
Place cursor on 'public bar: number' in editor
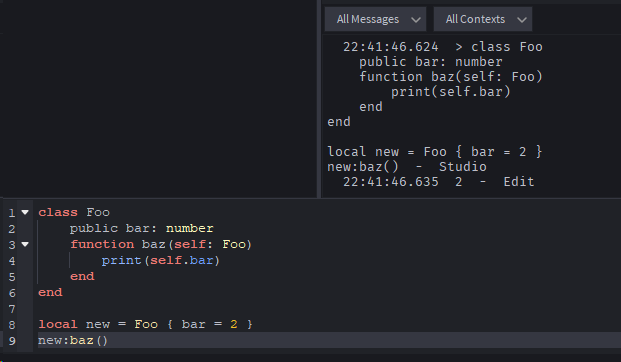141,229
